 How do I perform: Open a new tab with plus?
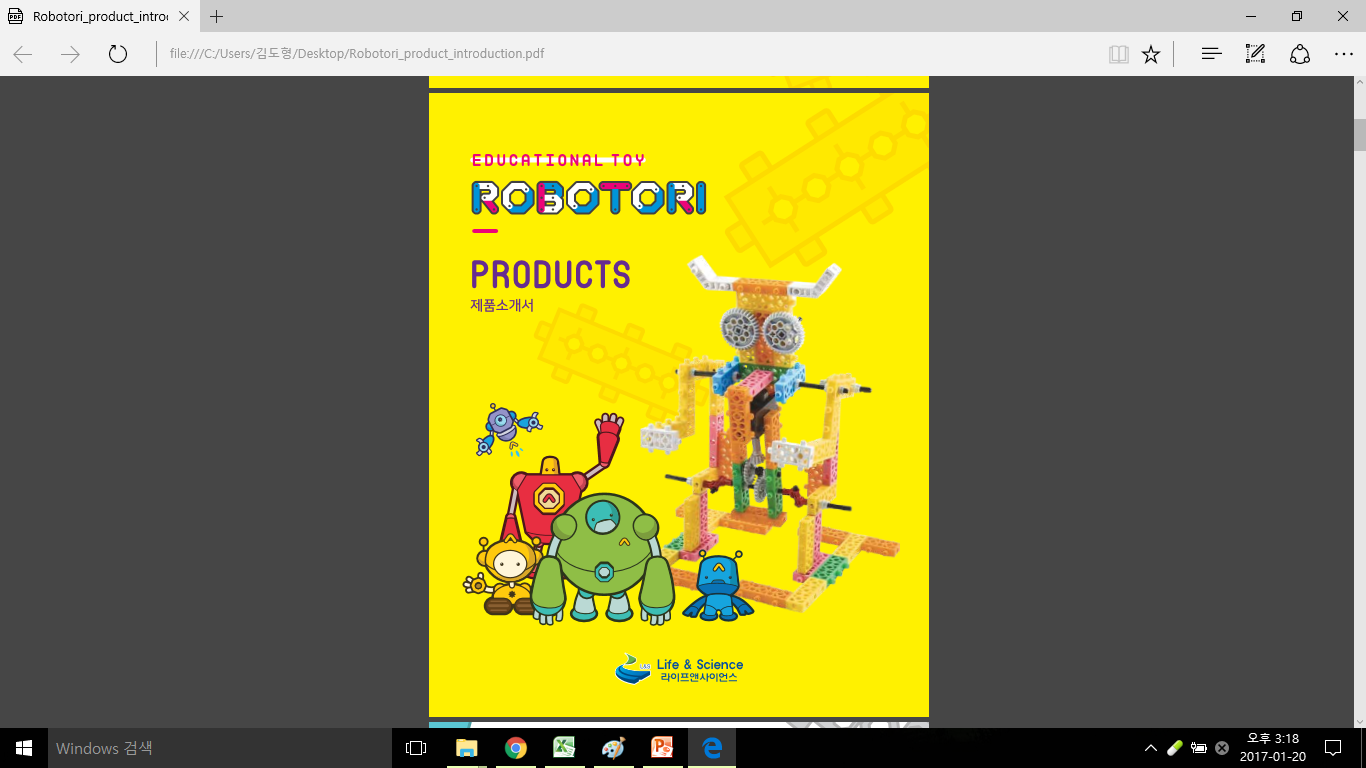pos(217,16)
